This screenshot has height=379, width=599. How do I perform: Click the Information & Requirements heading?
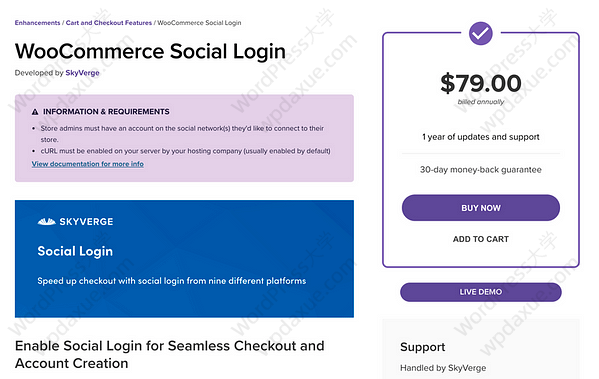106,112
